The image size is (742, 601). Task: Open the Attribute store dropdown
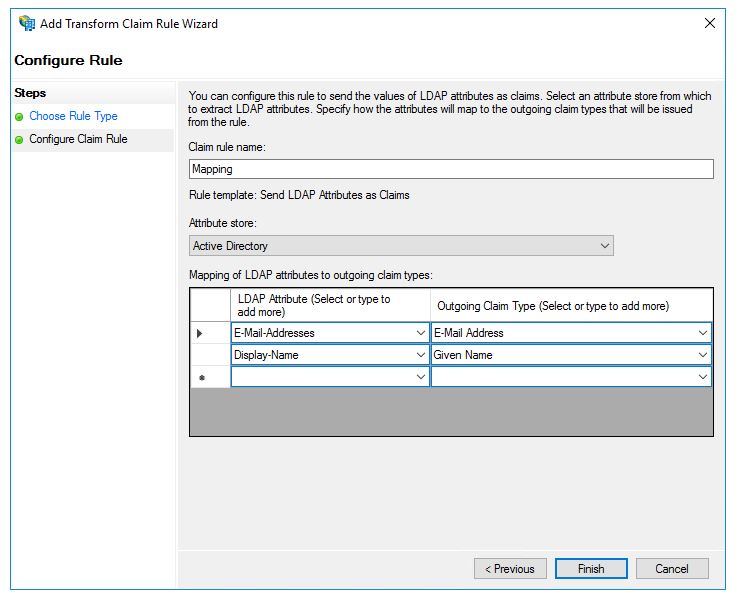click(x=401, y=246)
